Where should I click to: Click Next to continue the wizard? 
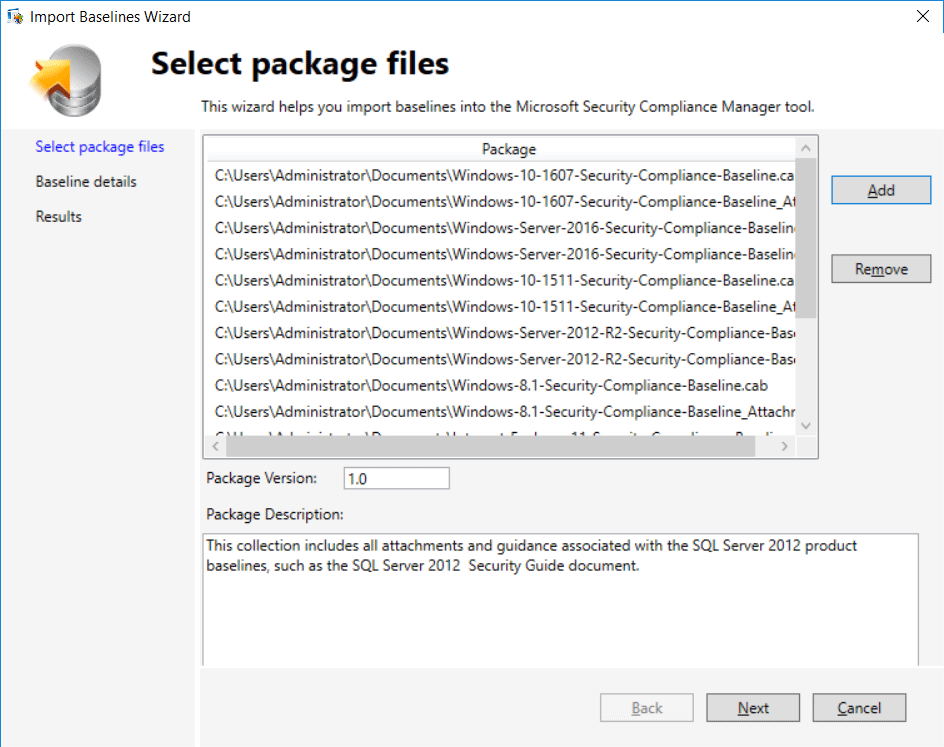point(753,708)
